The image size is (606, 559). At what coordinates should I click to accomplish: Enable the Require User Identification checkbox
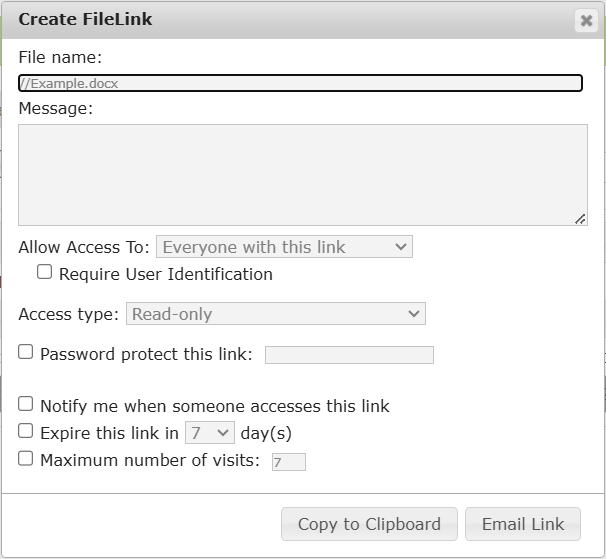(x=45, y=272)
